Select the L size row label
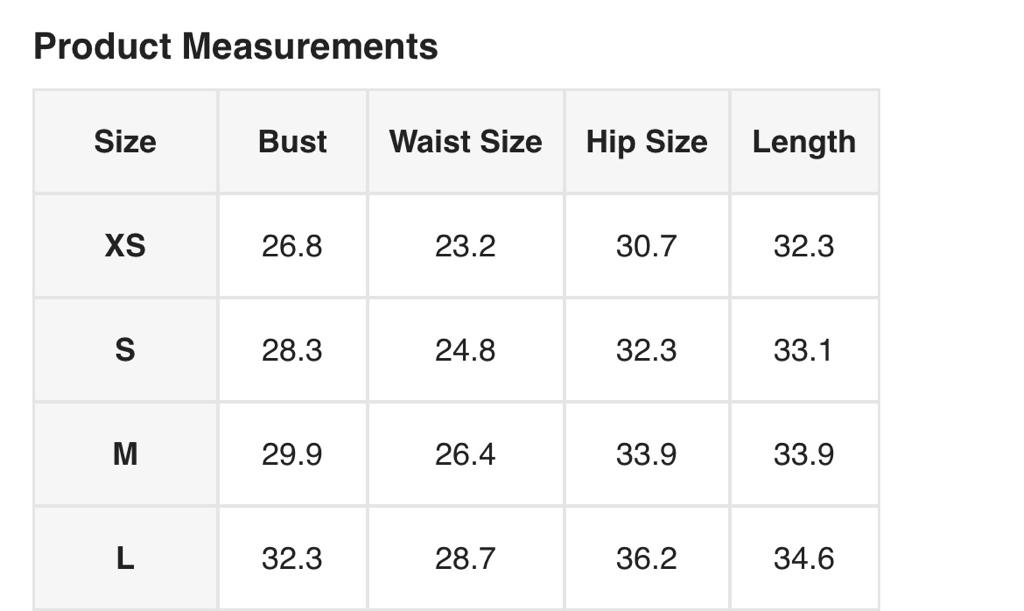This screenshot has width=1024, height=611. pos(125,558)
